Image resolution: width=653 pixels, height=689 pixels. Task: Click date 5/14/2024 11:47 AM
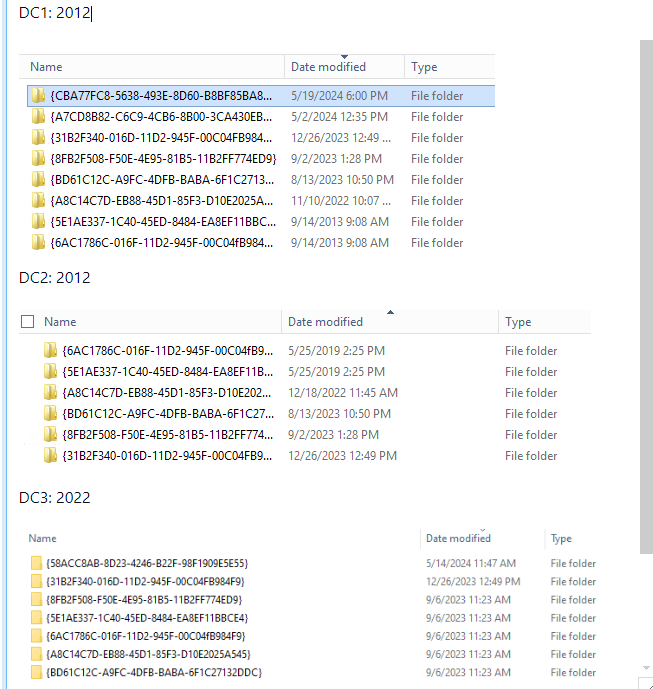coord(471,563)
